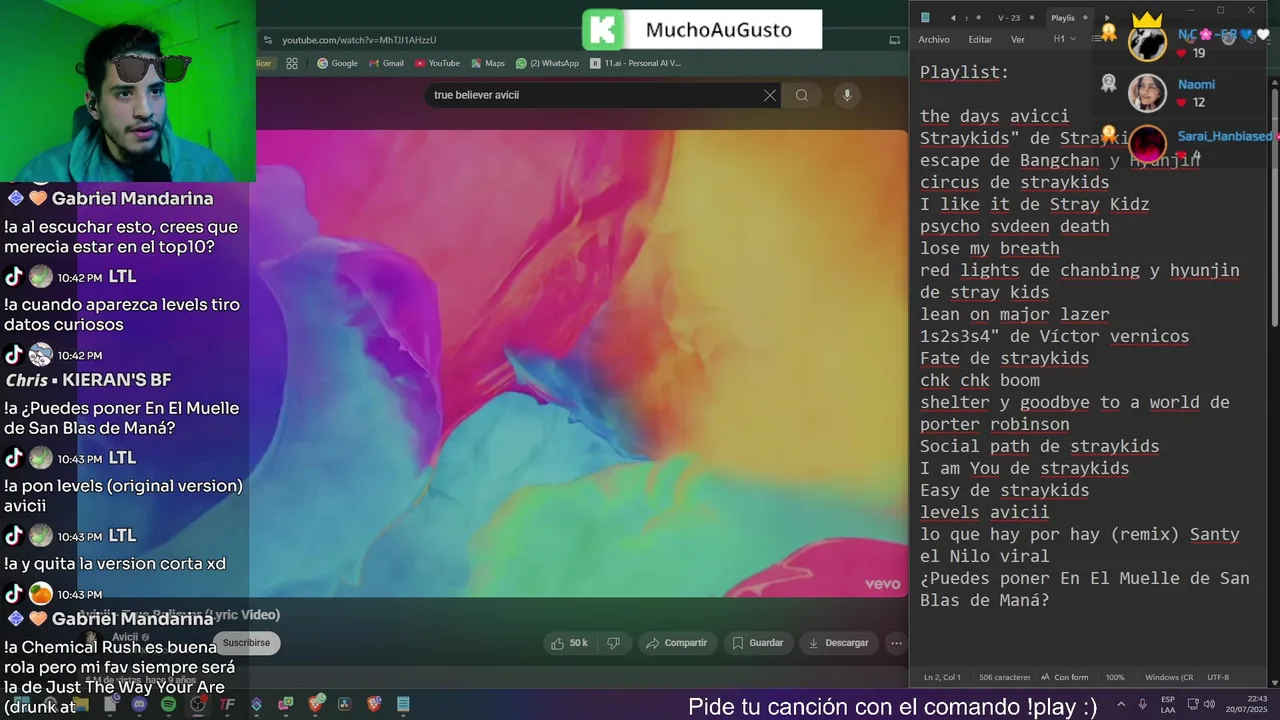The image size is (1280, 720).
Task: Open the Google bookmark
Action: coord(337,63)
